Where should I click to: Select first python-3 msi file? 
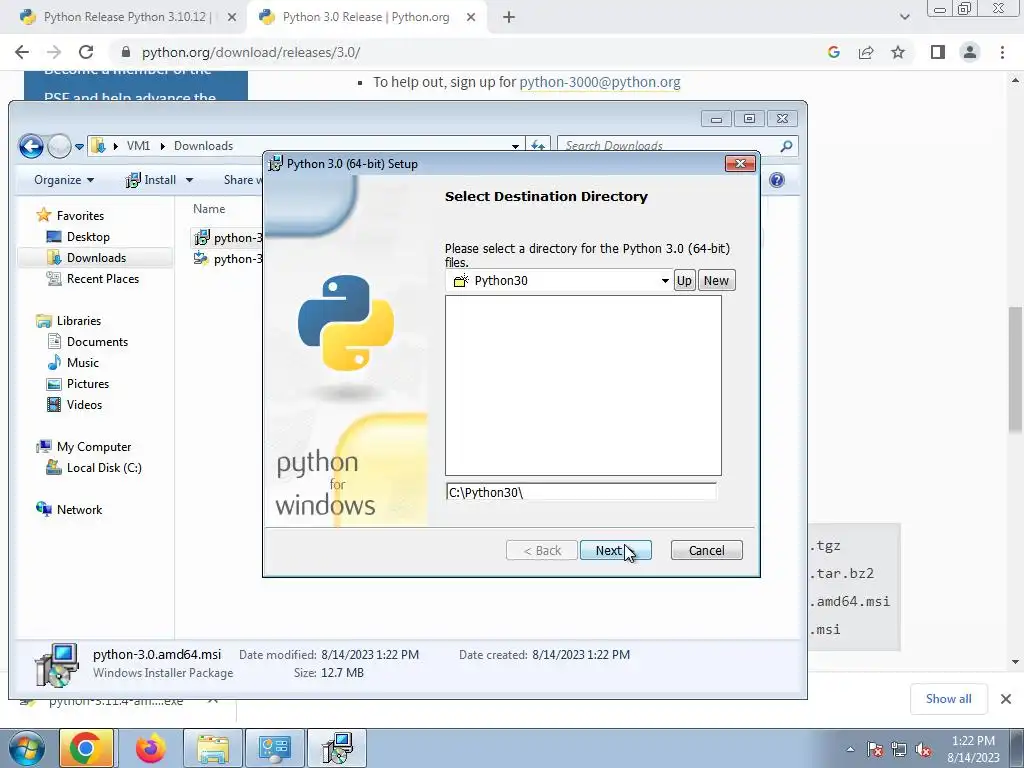pyautogui.click(x=228, y=237)
